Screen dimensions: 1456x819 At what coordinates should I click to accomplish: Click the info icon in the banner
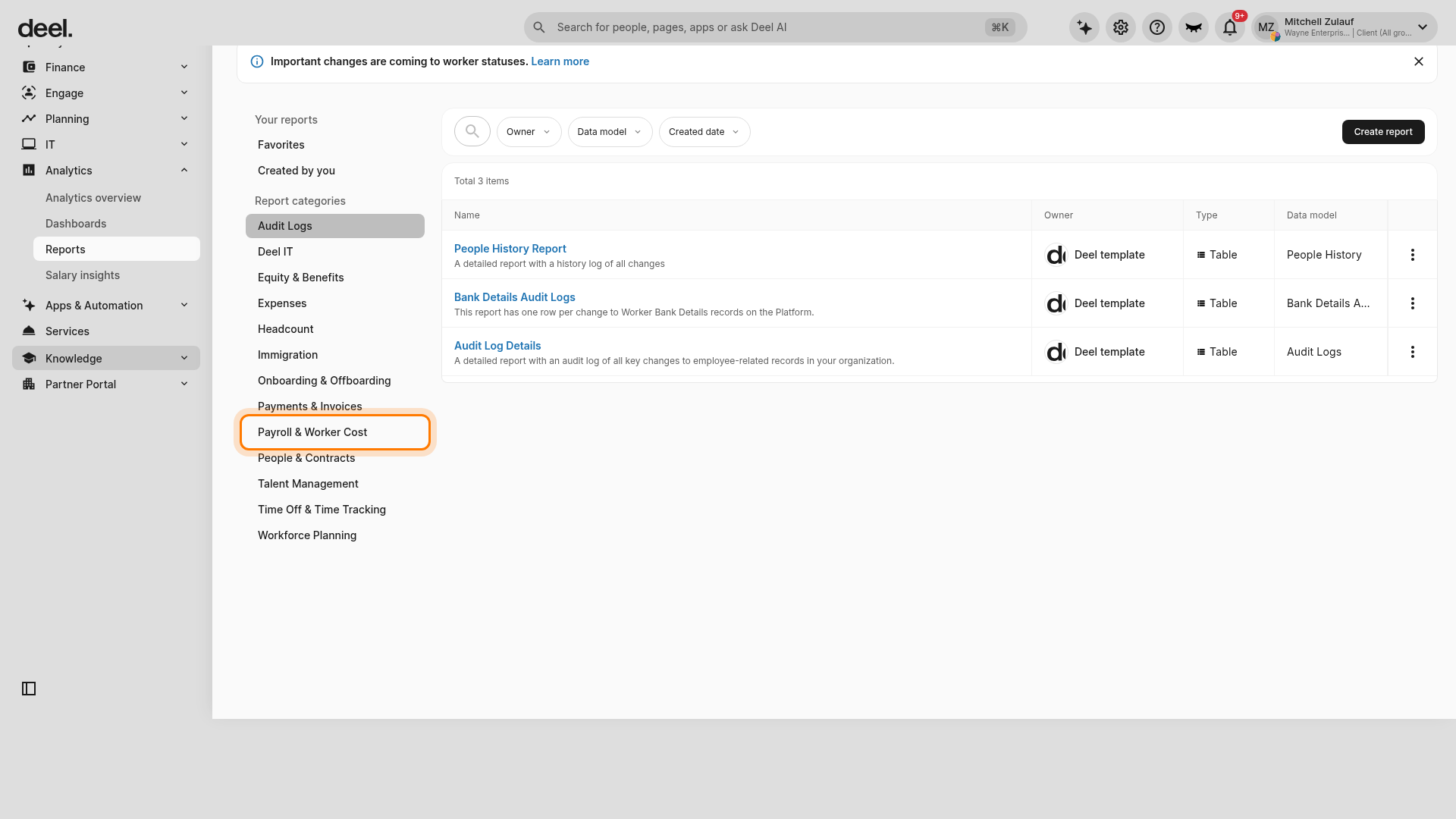click(257, 61)
